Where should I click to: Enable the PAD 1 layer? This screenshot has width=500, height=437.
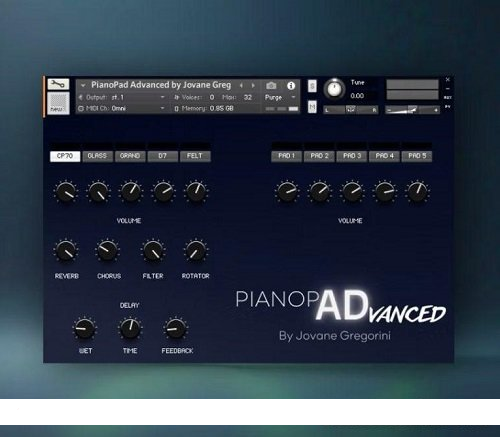[287, 156]
